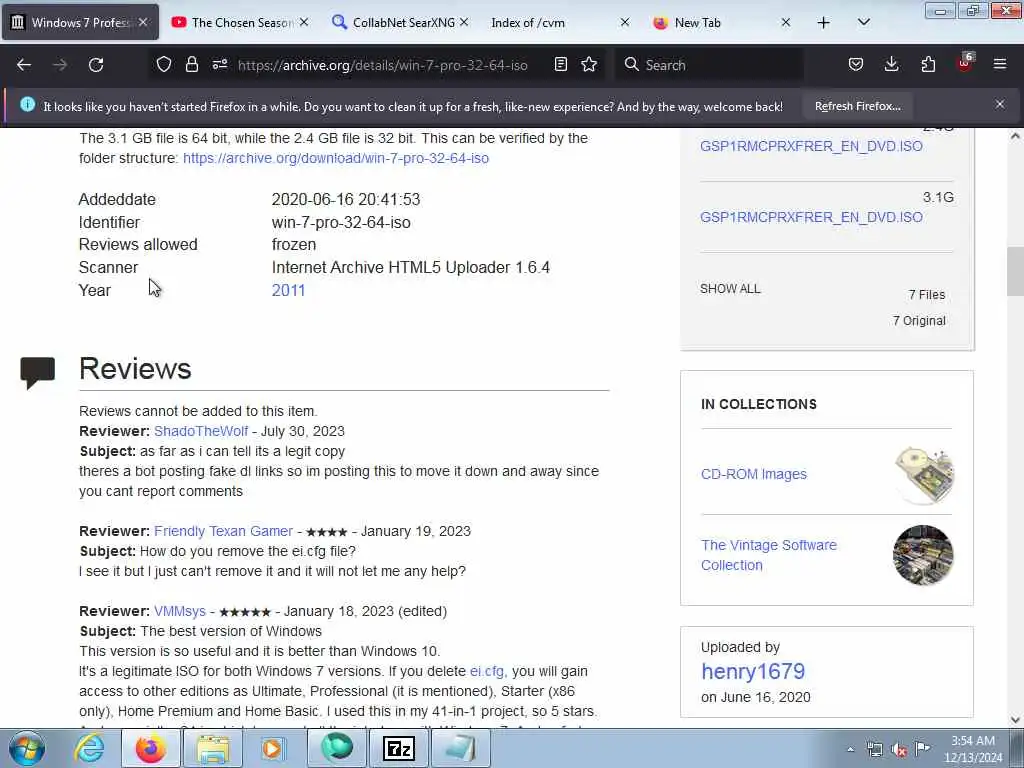Click the Firefox taskbar icon
The image size is (1024, 768).
tap(150, 748)
